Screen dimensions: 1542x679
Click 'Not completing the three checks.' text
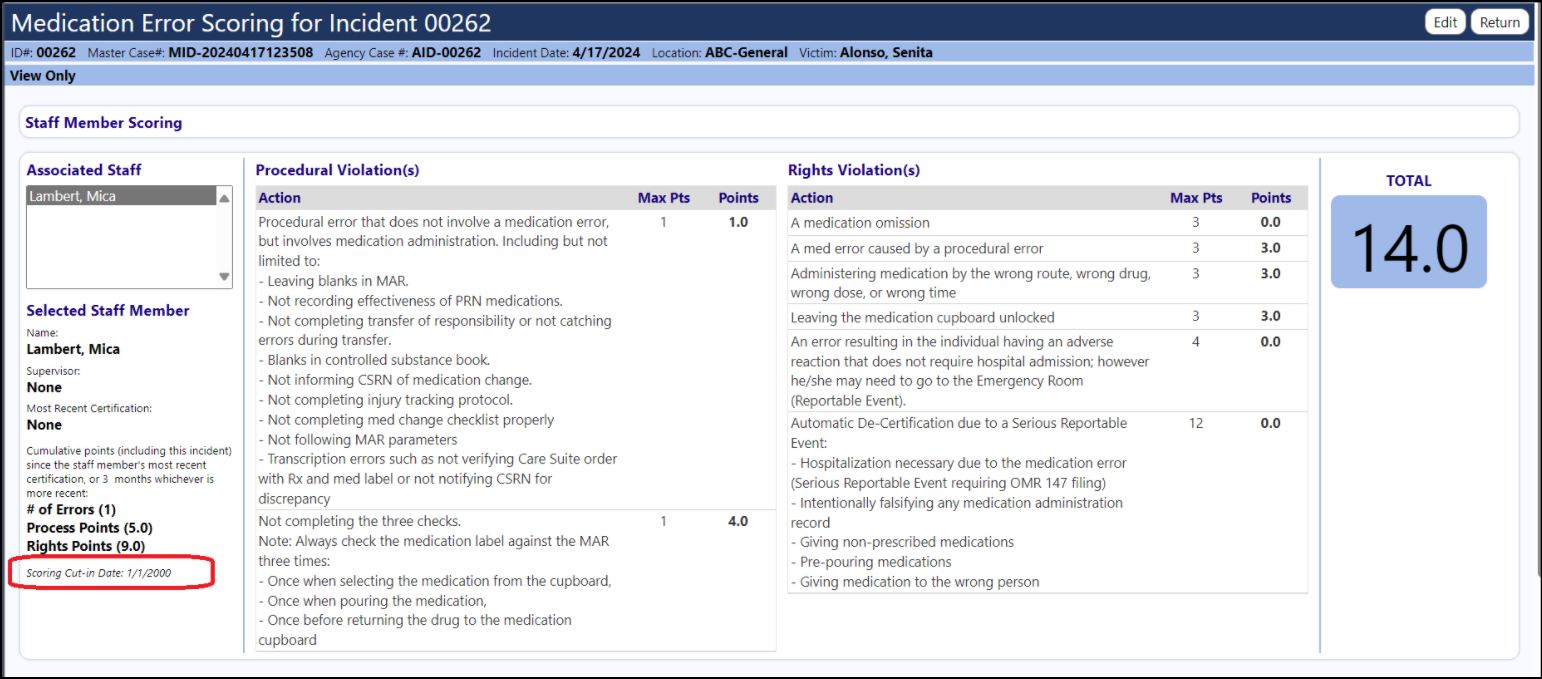360,521
